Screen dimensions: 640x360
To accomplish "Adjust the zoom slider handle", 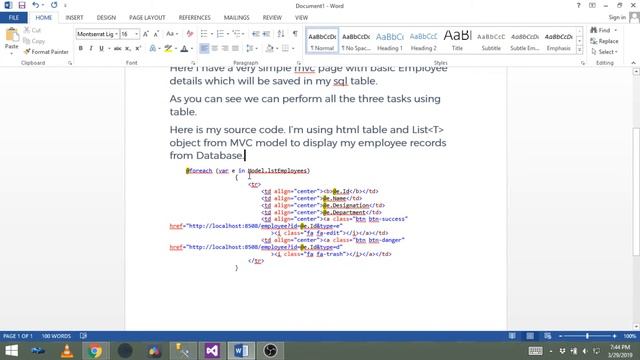I will [x=587, y=336].
